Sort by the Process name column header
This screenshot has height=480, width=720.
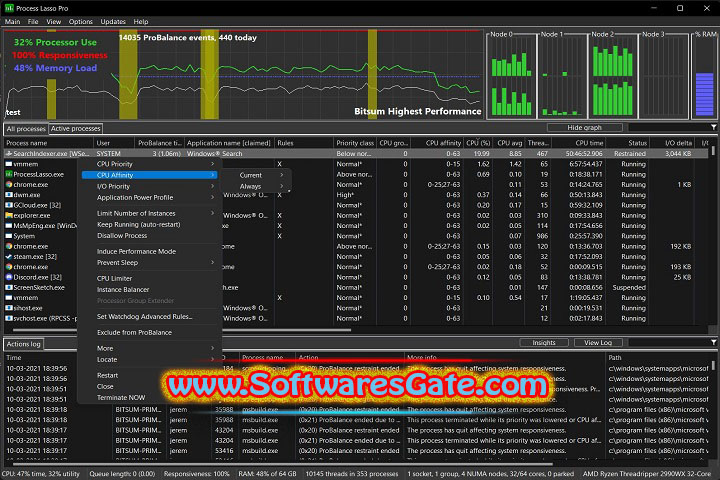tap(49, 143)
